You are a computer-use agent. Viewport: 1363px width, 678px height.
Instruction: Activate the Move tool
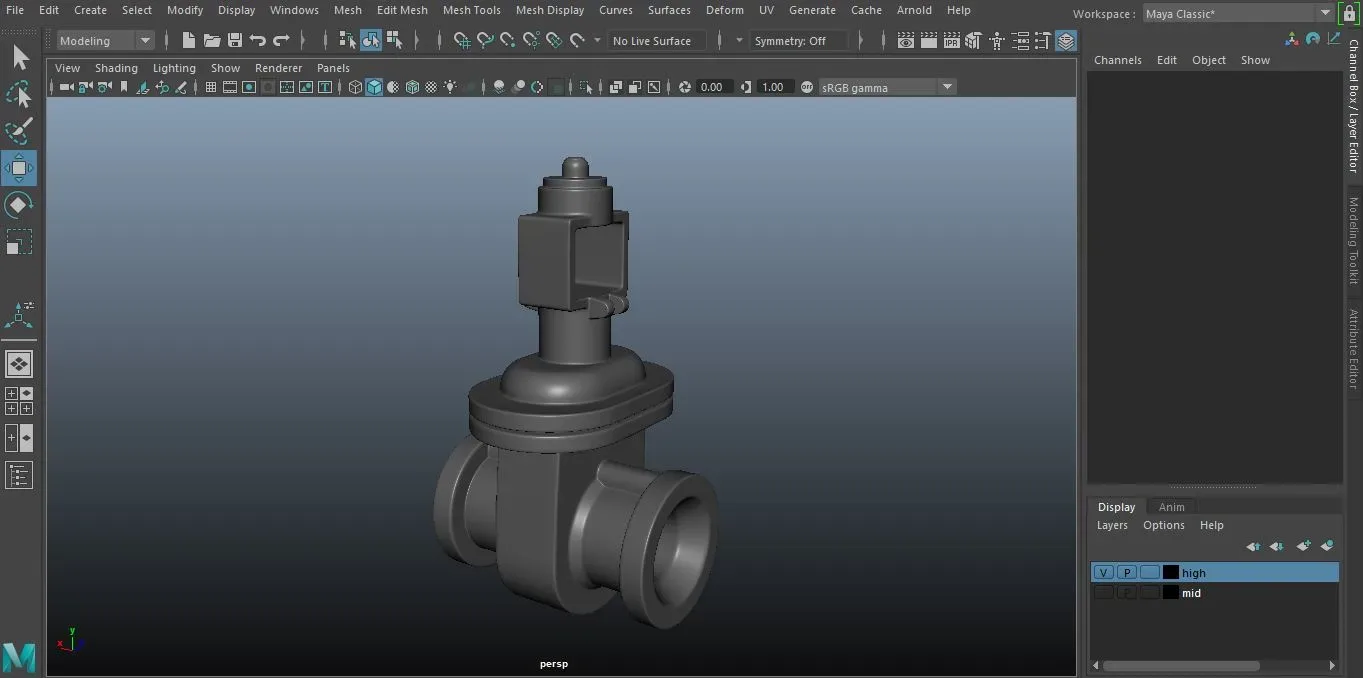coord(19,168)
